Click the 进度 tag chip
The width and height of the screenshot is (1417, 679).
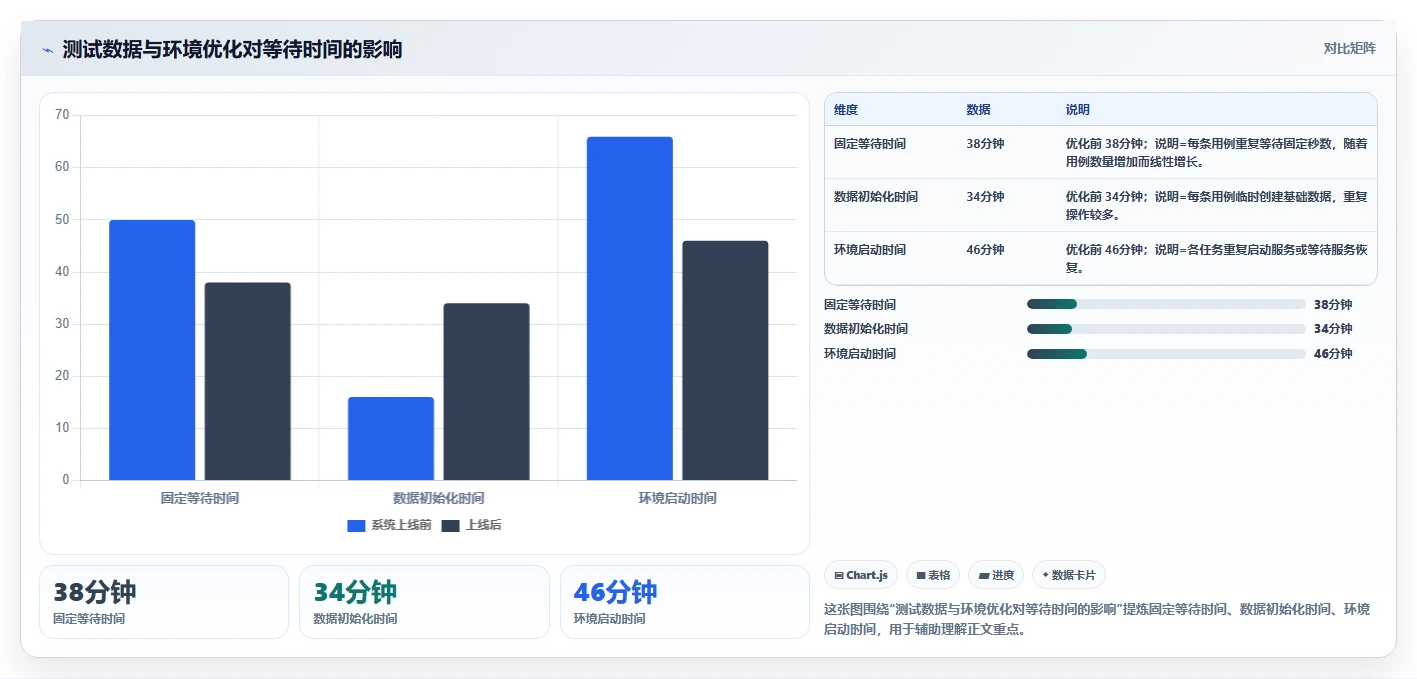coord(996,575)
